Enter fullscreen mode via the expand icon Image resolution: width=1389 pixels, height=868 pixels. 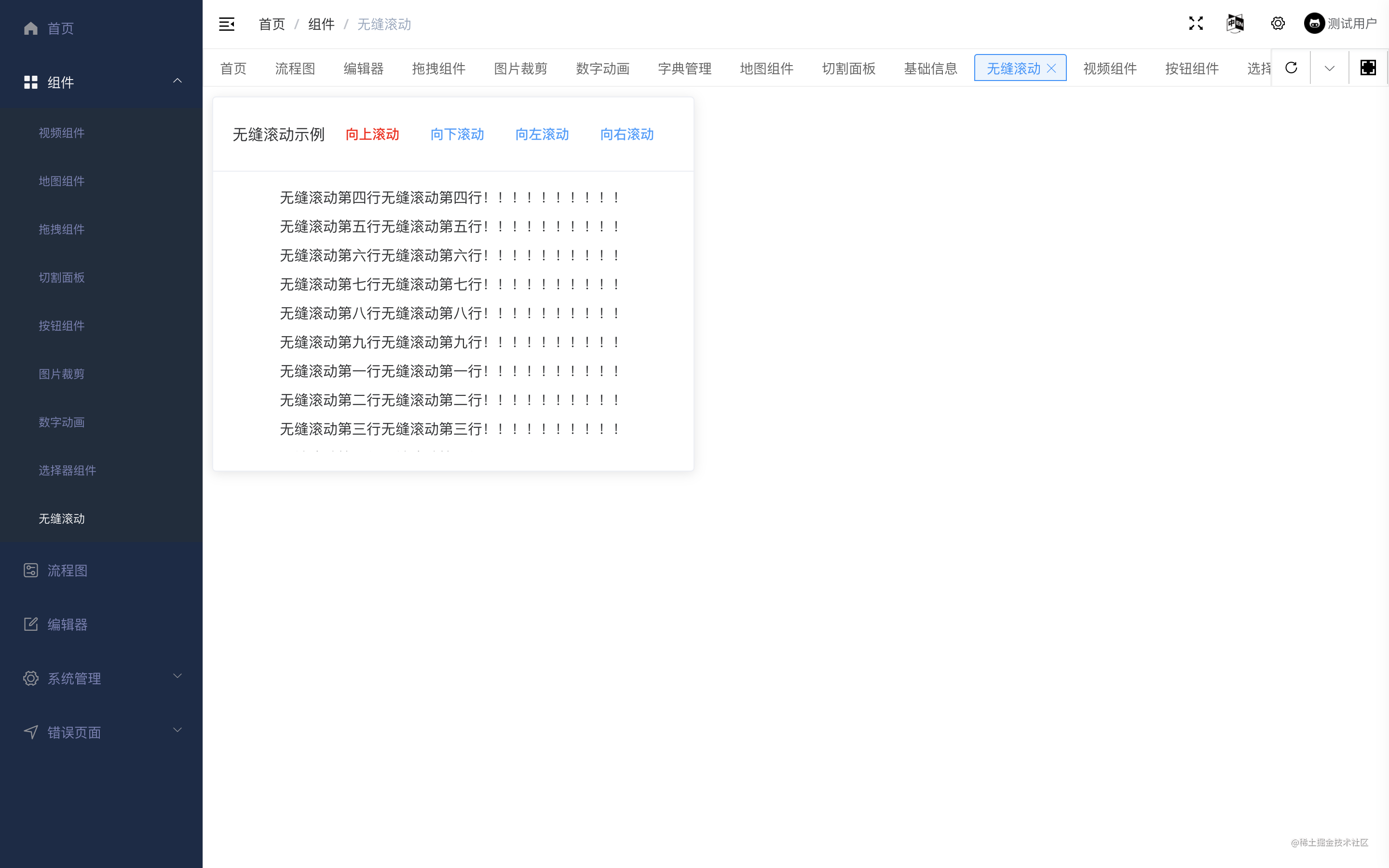[1196, 24]
